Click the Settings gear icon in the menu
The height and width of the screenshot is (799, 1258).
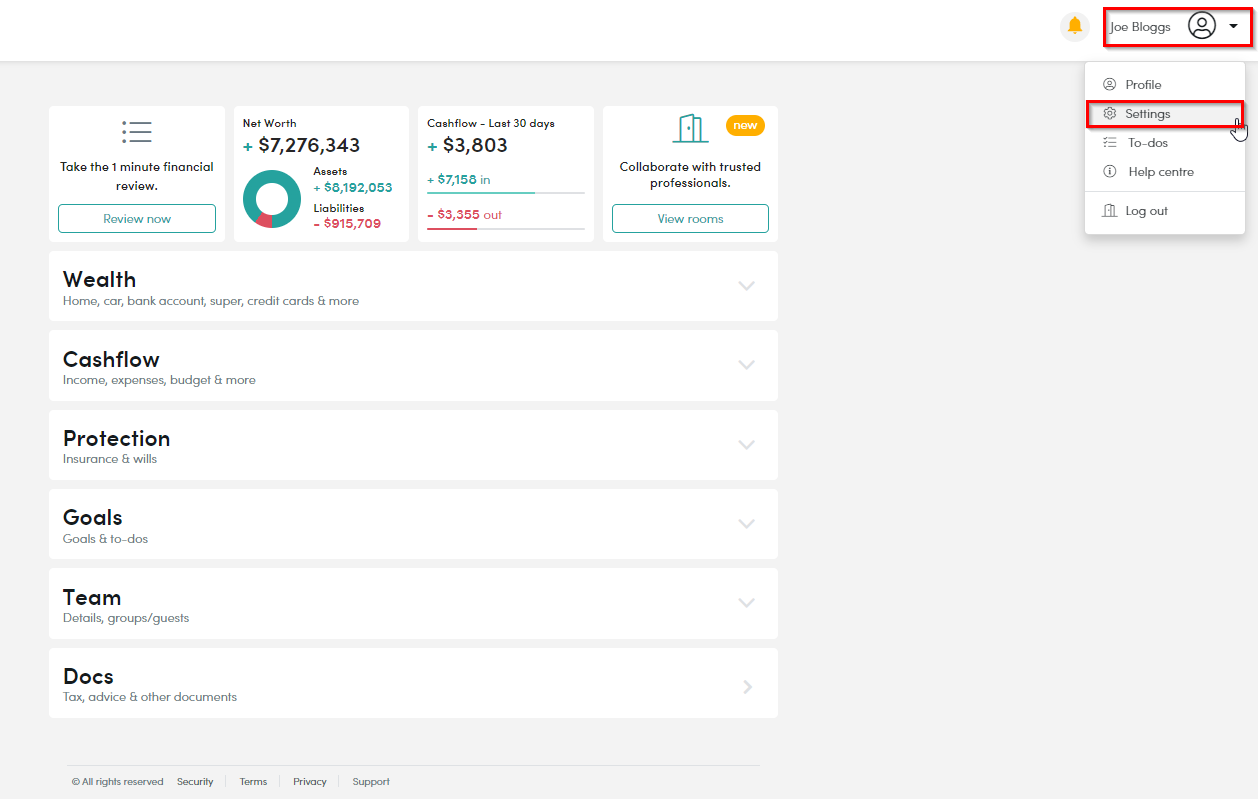1109,114
